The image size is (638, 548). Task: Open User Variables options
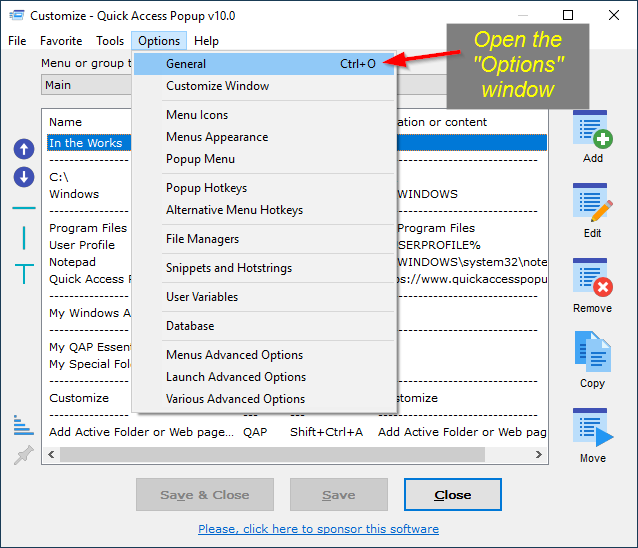tap(264, 297)
